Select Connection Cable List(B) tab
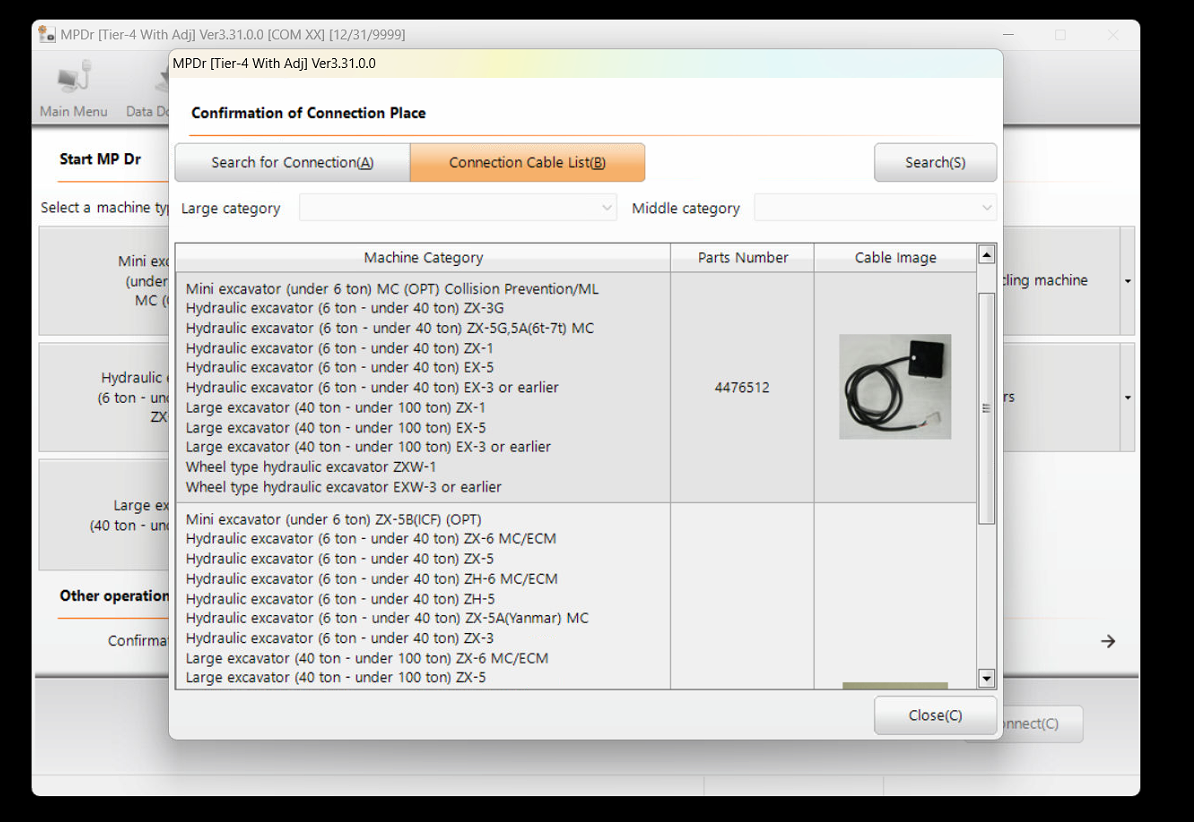Image resolution: width=1194 pixels, height=822 pixels. [527, 162]
